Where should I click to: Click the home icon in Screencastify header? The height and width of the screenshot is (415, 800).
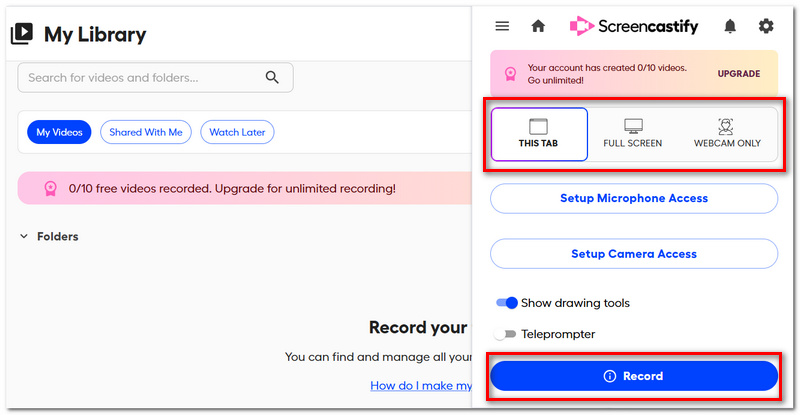point(538,26)
